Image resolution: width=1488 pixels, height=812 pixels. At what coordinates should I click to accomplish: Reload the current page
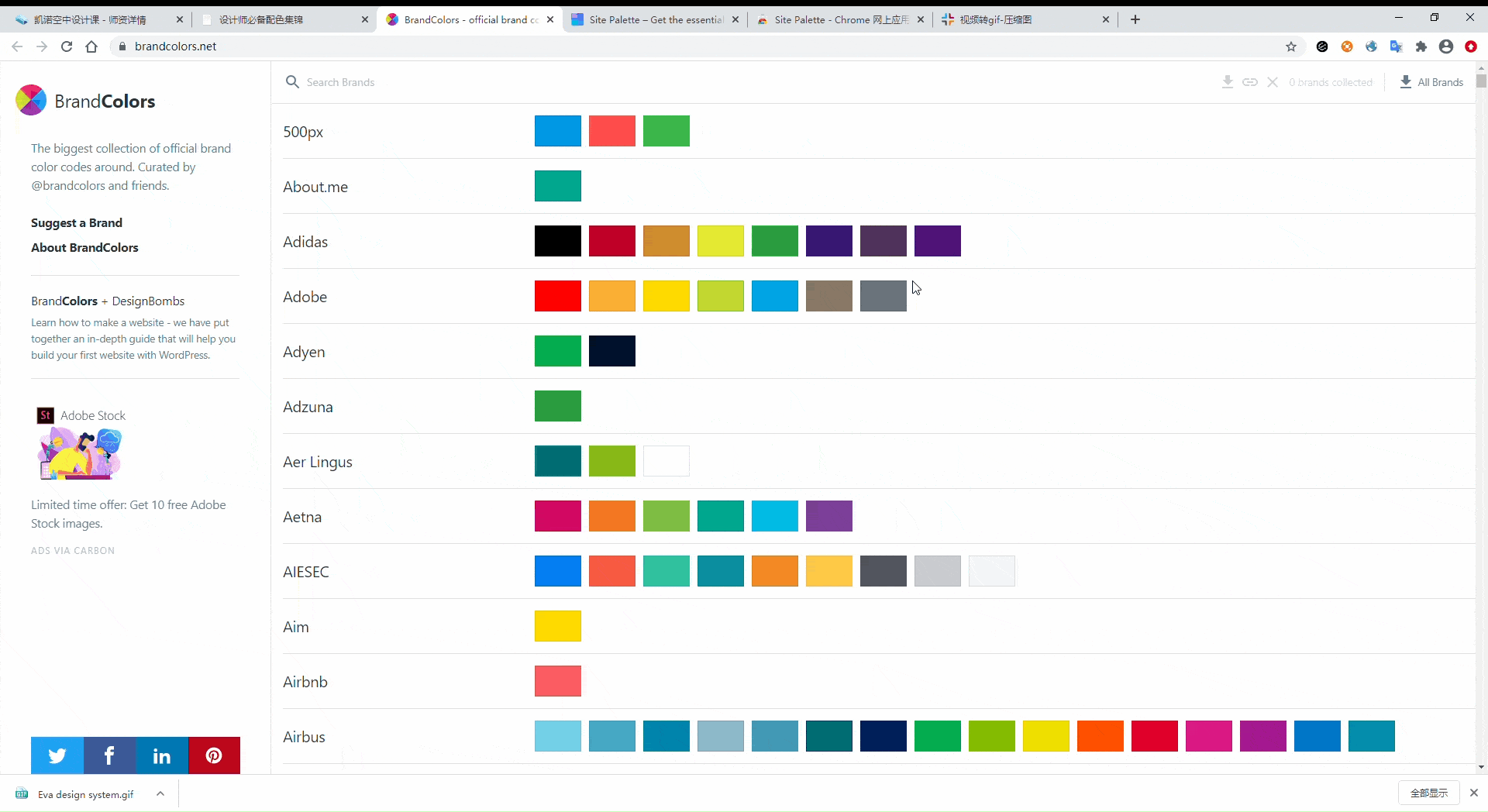point(67,46)
